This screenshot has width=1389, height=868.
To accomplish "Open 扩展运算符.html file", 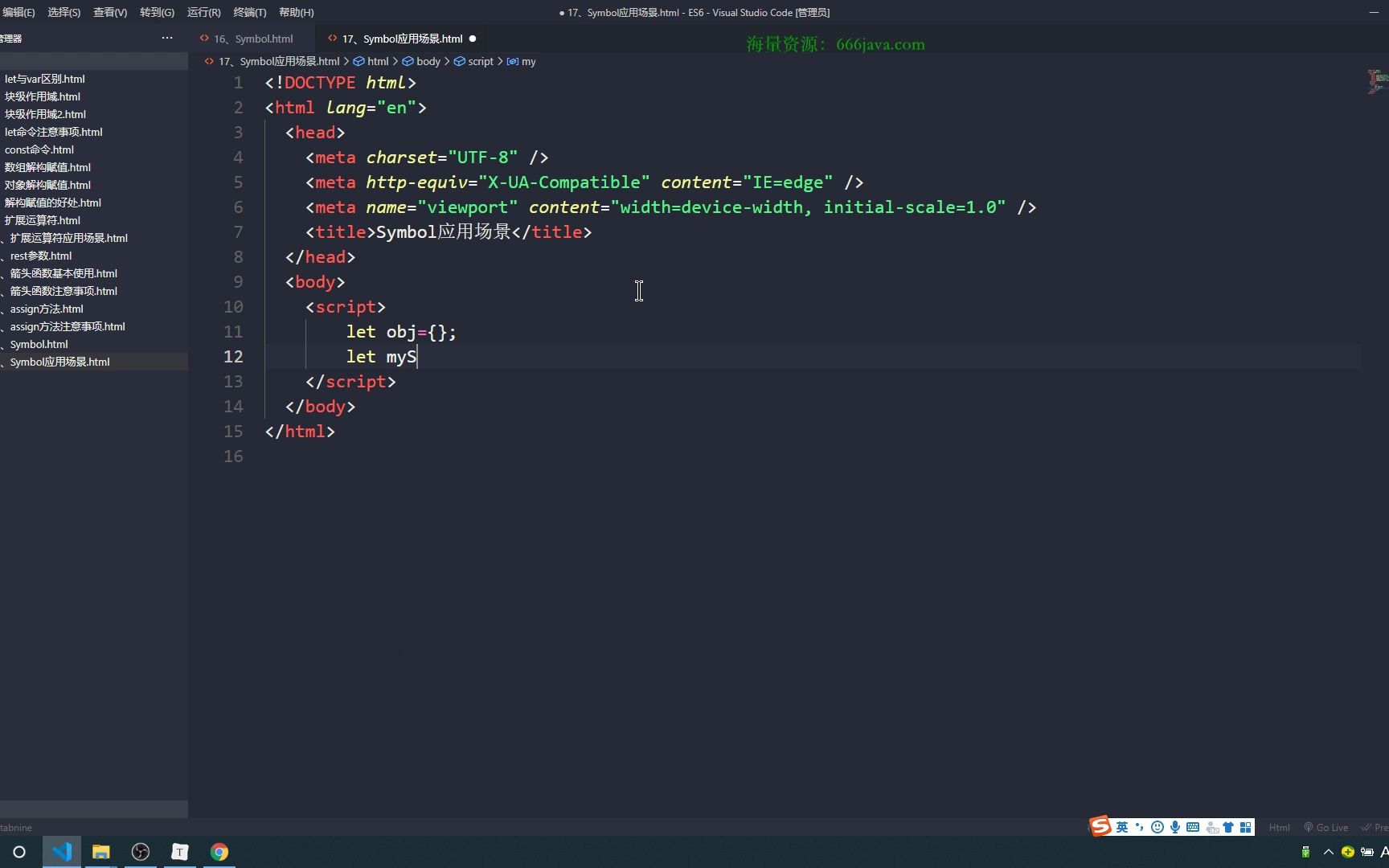I will coord(94,220).
